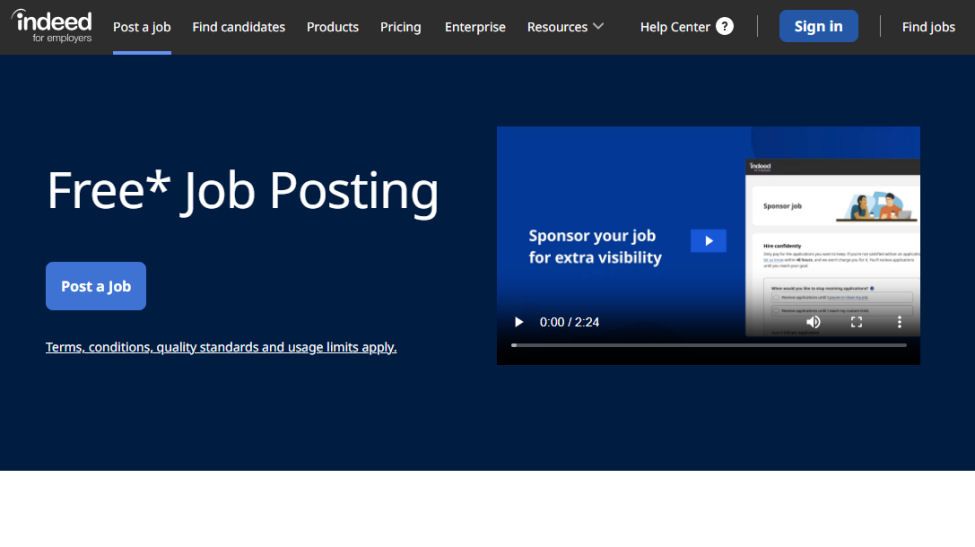Expand the Resources dropdown
The image size is (975, 547).
[x=565, y=27]
